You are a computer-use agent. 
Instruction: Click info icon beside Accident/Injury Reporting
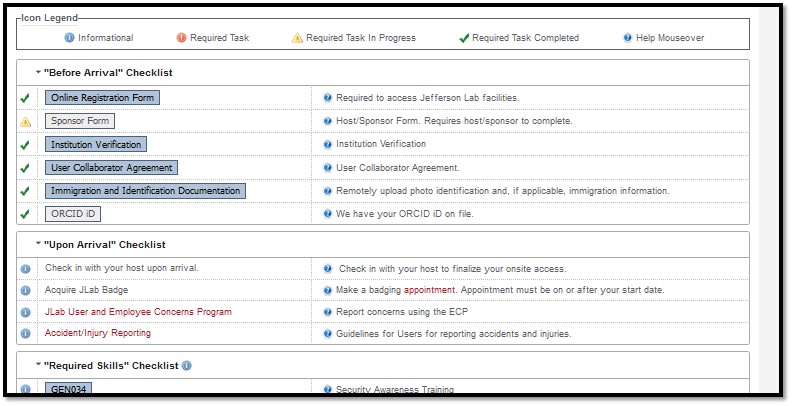26,334
